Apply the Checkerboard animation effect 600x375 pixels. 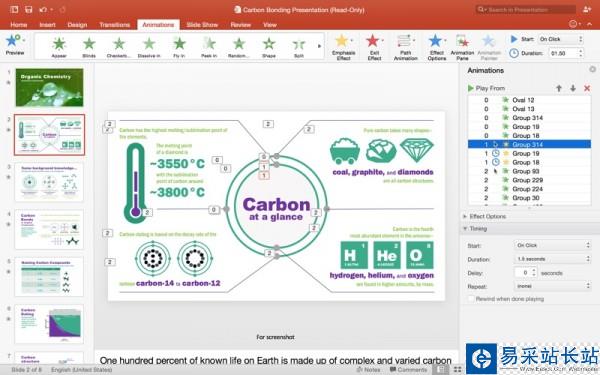(x=119, y=47)
